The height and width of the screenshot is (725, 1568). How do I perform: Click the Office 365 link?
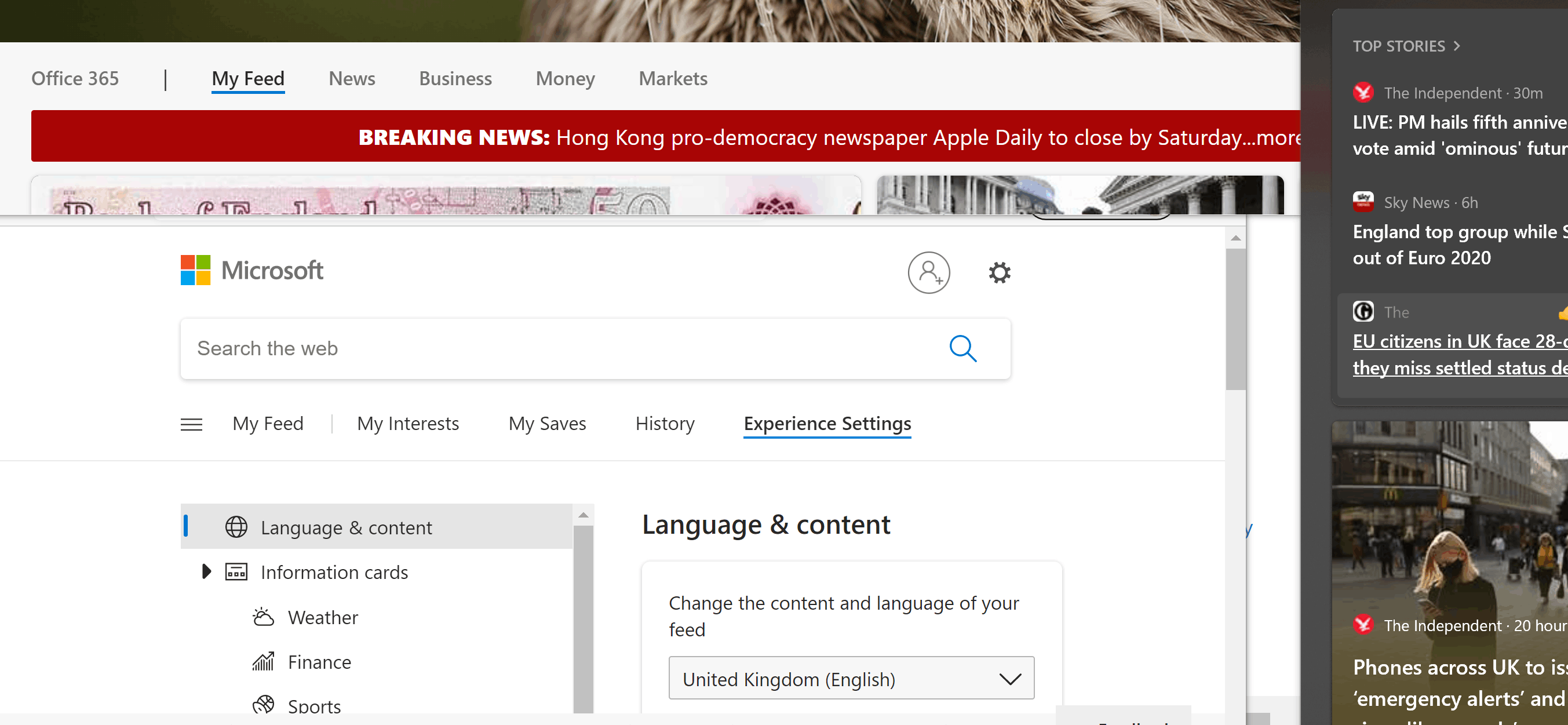[75, 78]
